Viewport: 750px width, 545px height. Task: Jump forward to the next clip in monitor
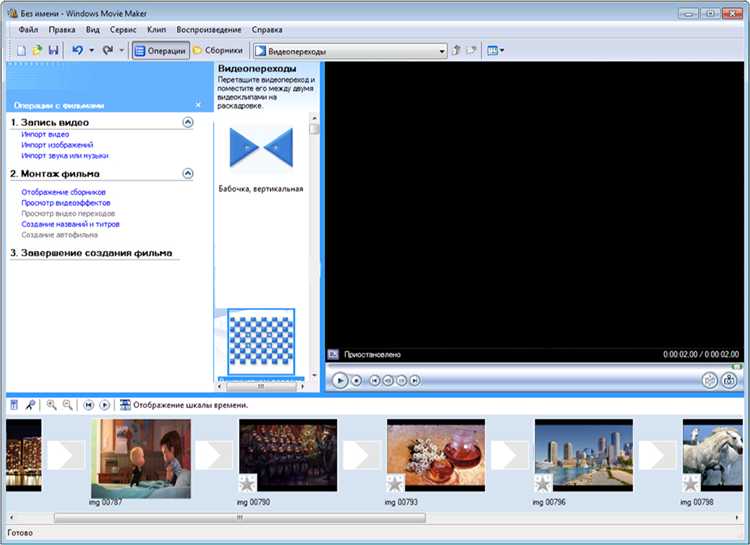click(415, 380)
